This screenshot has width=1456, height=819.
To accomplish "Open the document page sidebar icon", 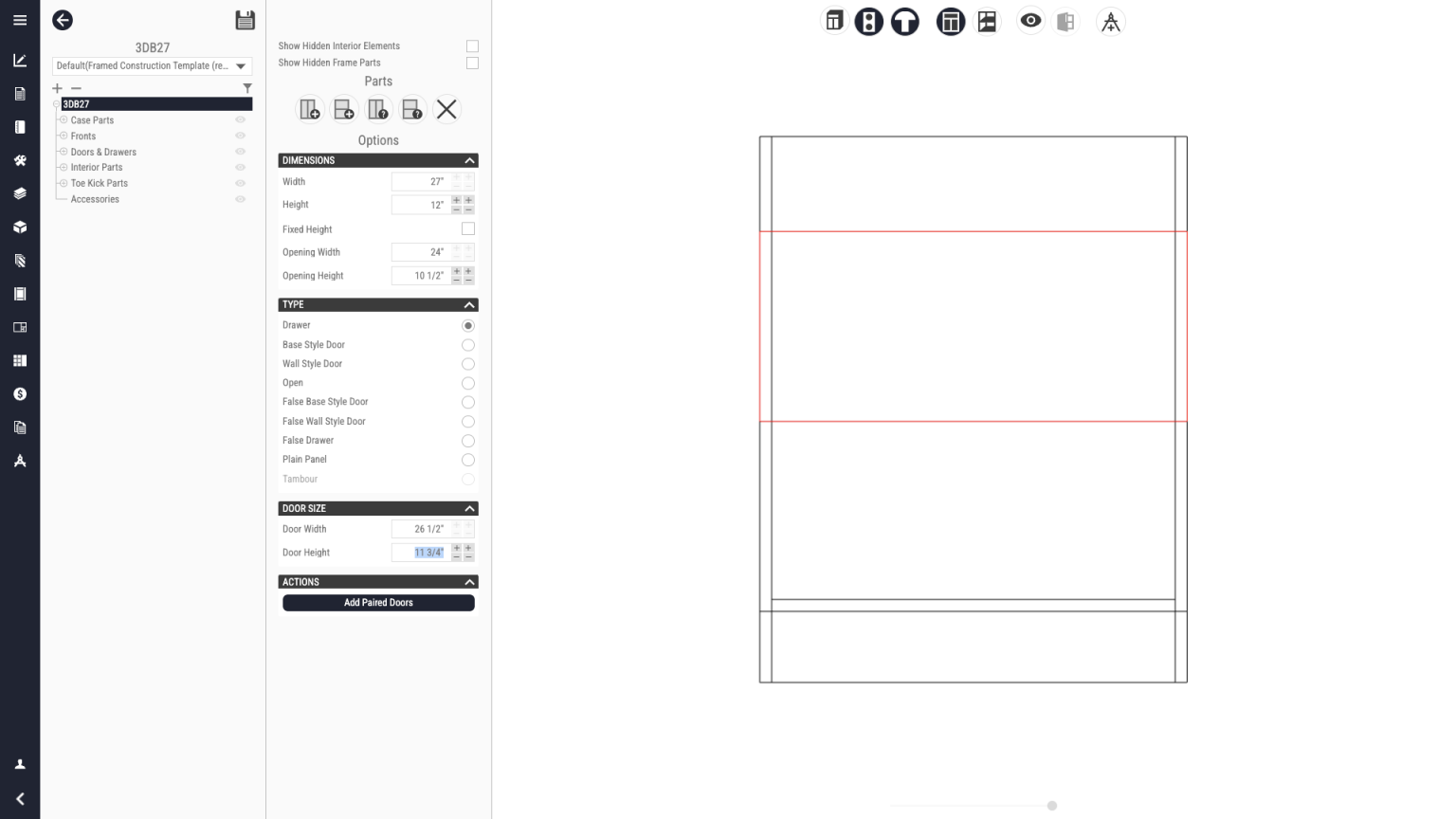I will pos(20,94).
